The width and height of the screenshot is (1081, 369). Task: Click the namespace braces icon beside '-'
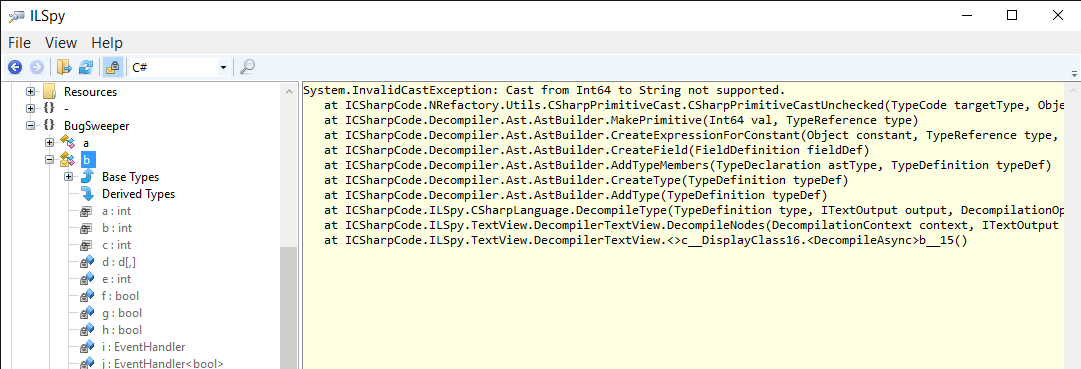[x=48, y=109]
